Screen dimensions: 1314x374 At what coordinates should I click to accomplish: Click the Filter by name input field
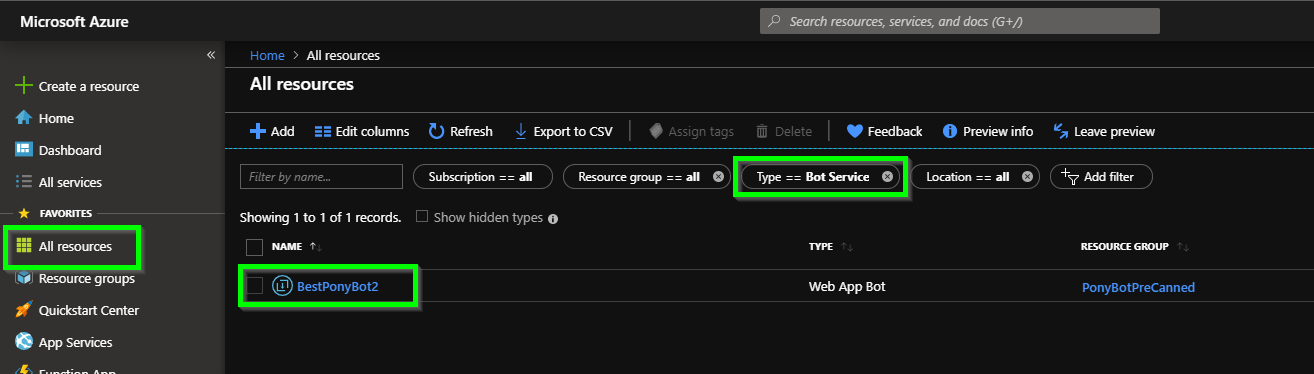pyautogui.click(x=321, y=176)
